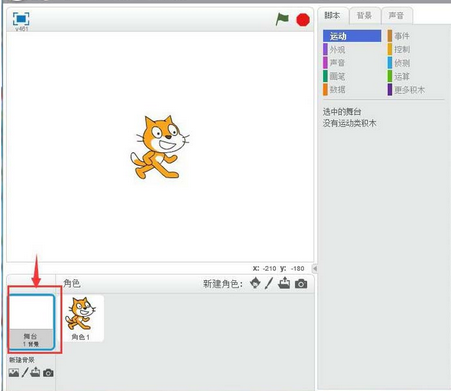Click the 新建角色 label

[x=223, y=284]
